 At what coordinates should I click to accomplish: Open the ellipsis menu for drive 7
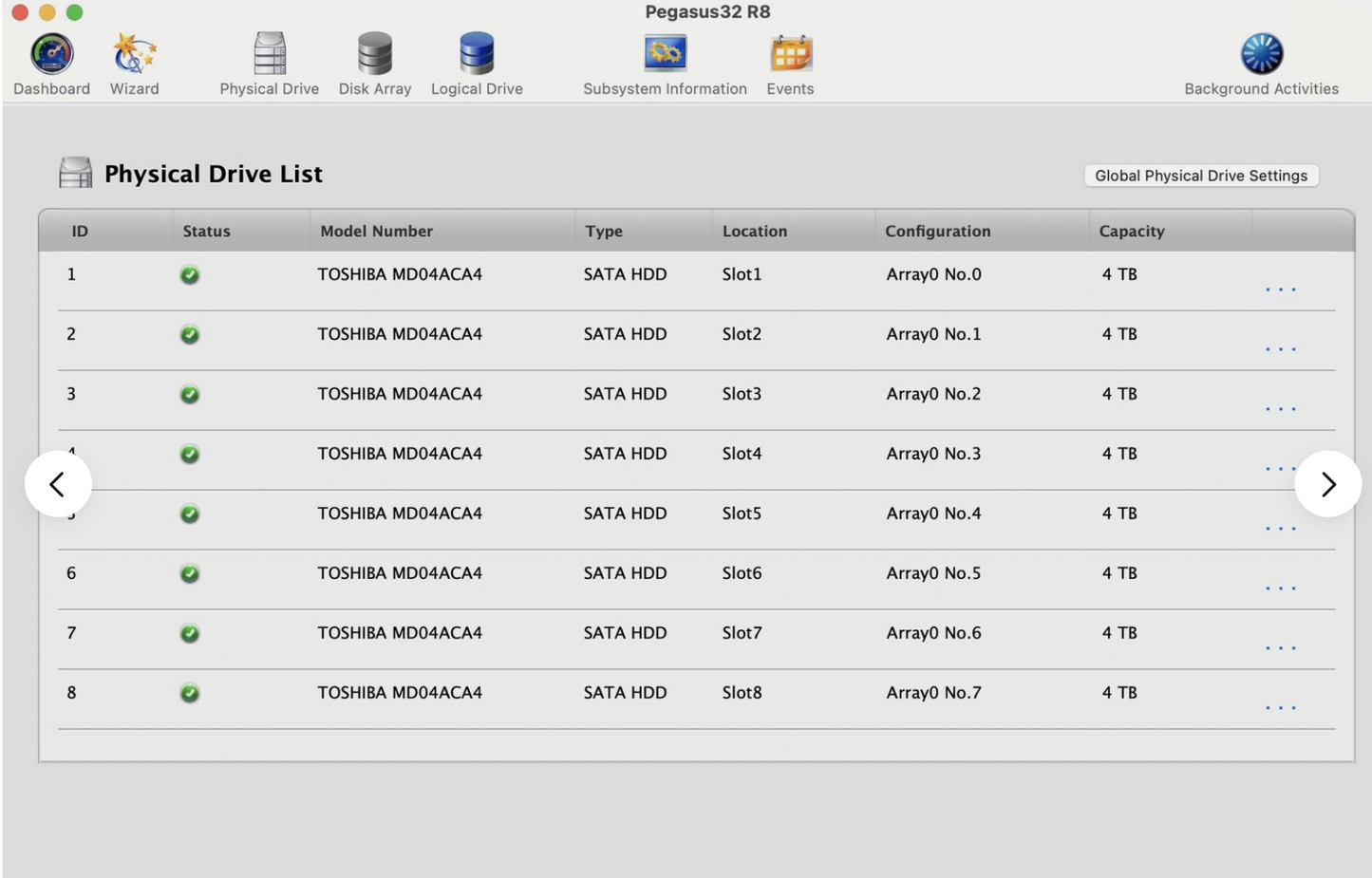point(1280,647)
